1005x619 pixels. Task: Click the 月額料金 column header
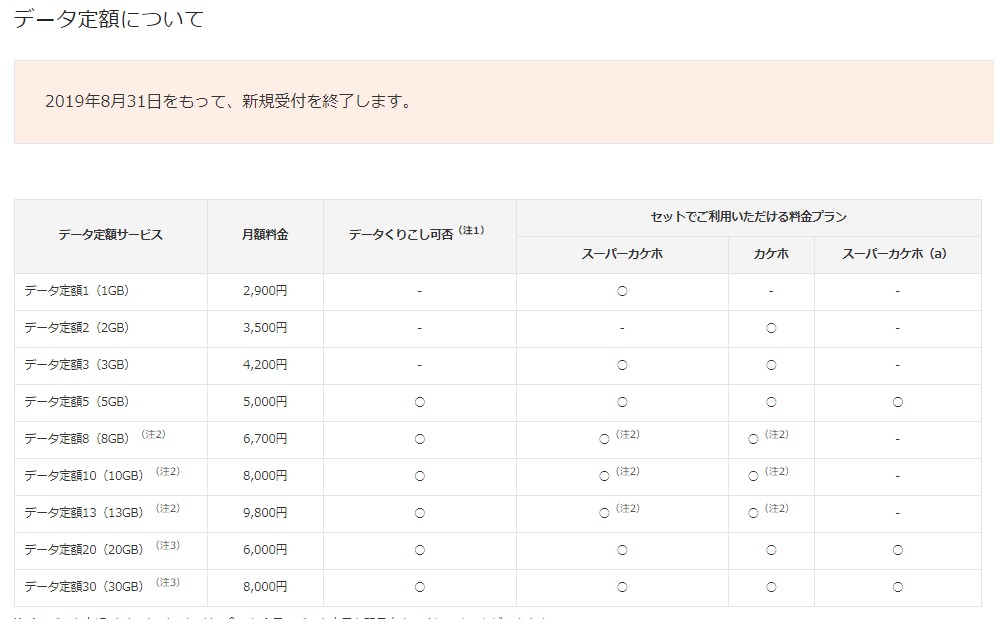point(265,235)
